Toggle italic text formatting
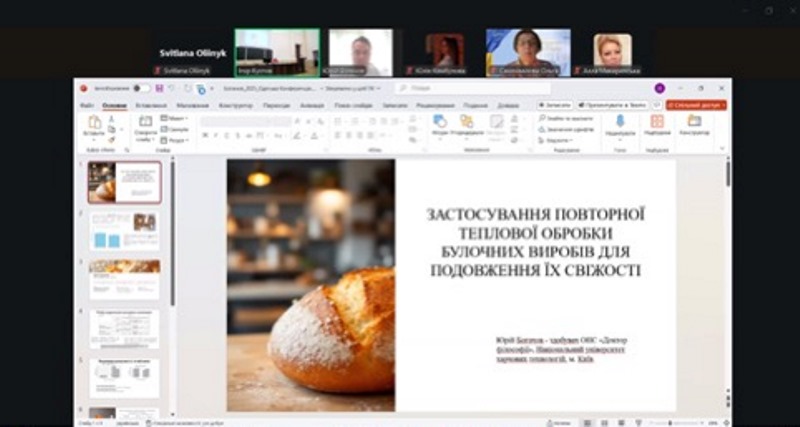This screenshot has height=427, width=800. tap(215, 135)
